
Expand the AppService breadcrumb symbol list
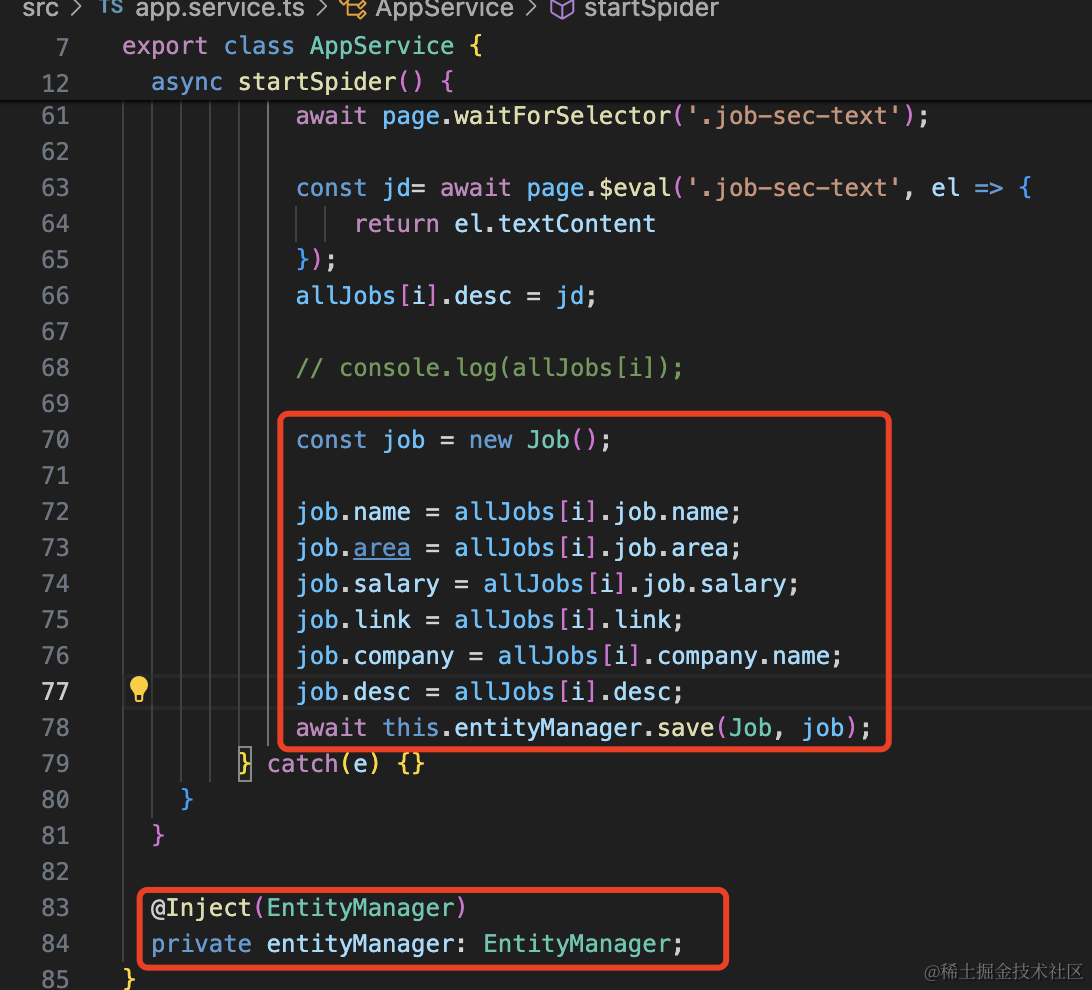tap(444, 9)
